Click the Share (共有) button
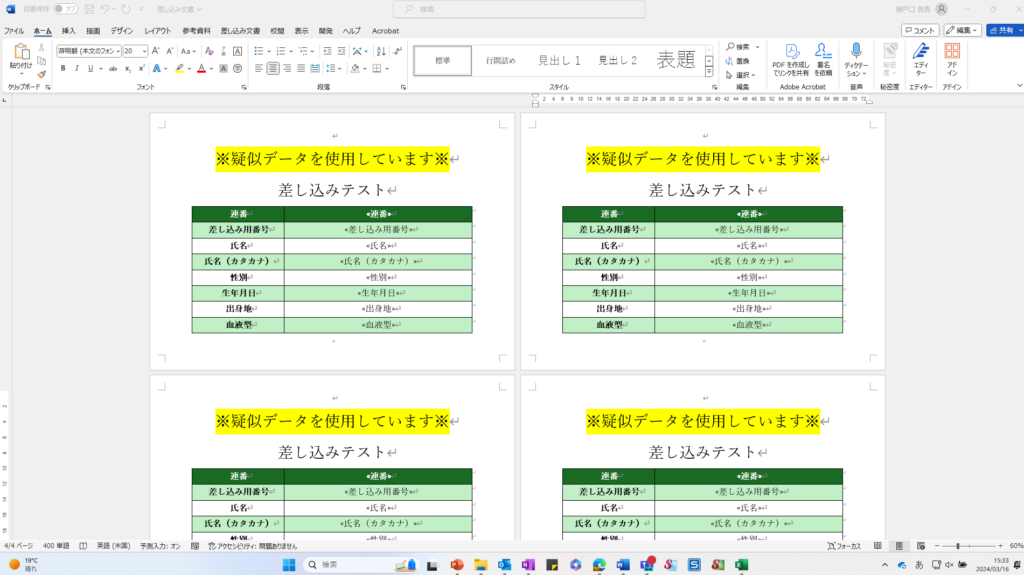Image resolution: width=1024 pixels, height=575 pixels. click(1004, 30)
